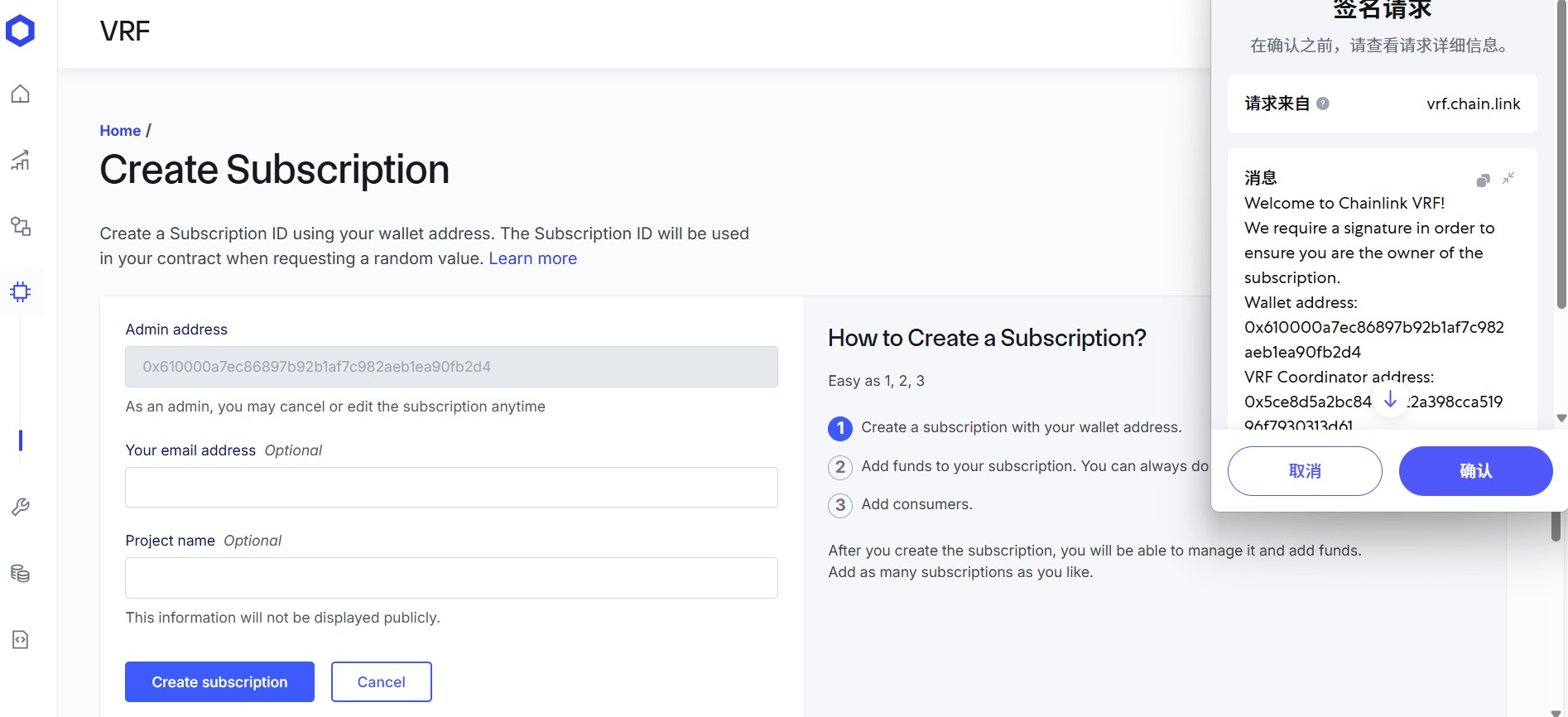Click the vrf.chain.link origin text
1568x717 pixels.
click(x=1473, y=103)
